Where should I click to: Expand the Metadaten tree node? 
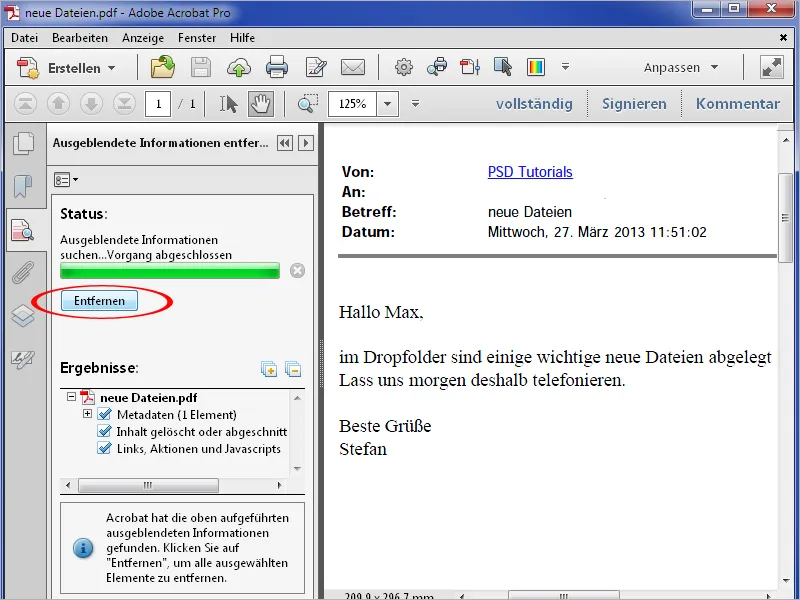(x=87, y=414)
